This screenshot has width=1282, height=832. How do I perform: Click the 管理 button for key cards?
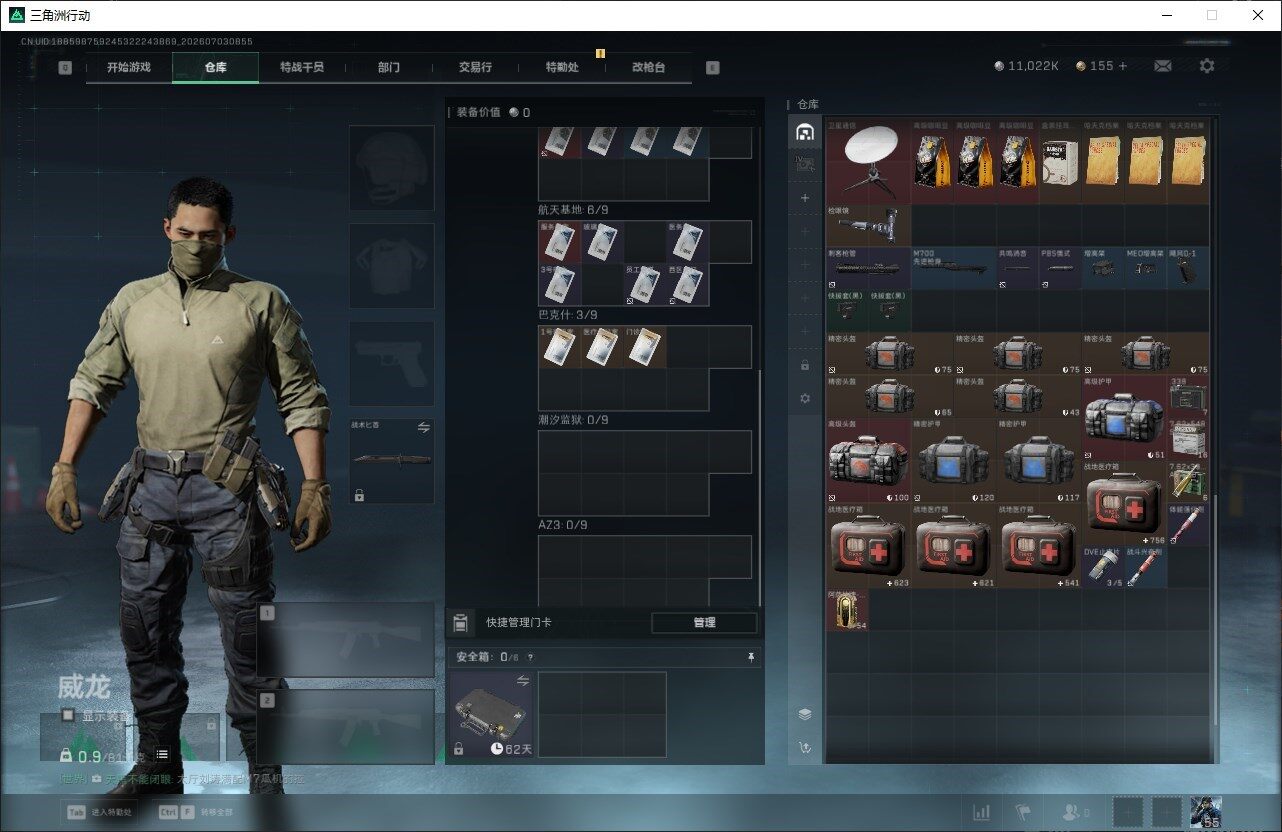[704, 623]
